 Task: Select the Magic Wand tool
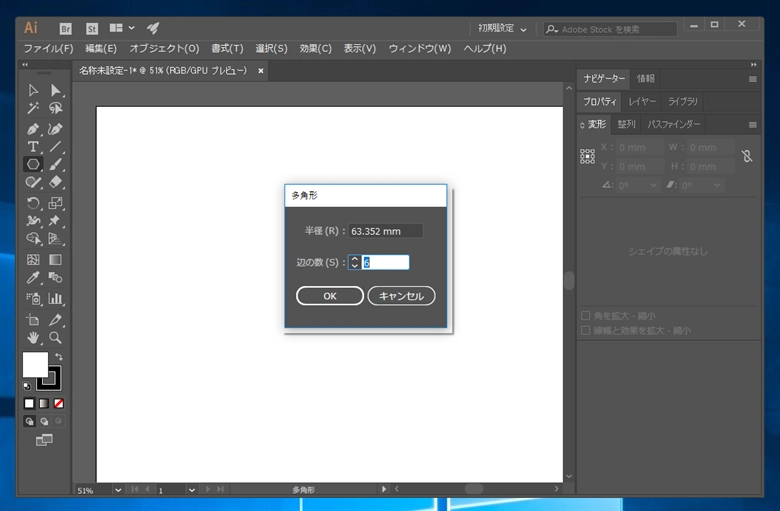(33, 108)
